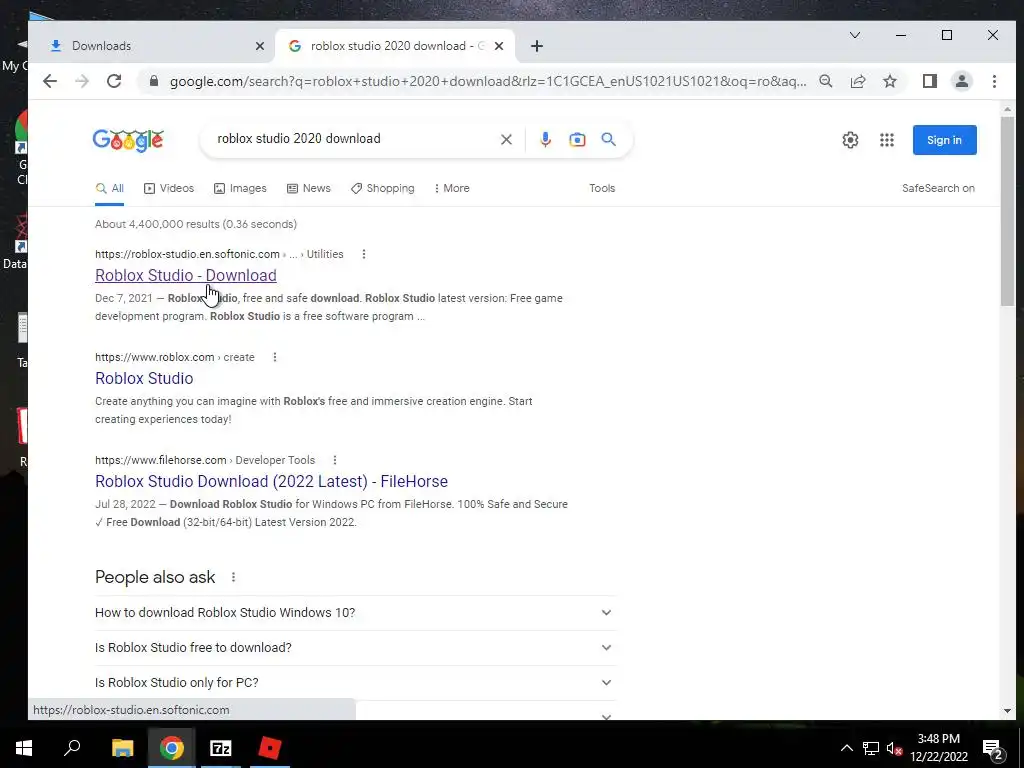
Task: Switch to Videos results
Action: tap(168, 188)
